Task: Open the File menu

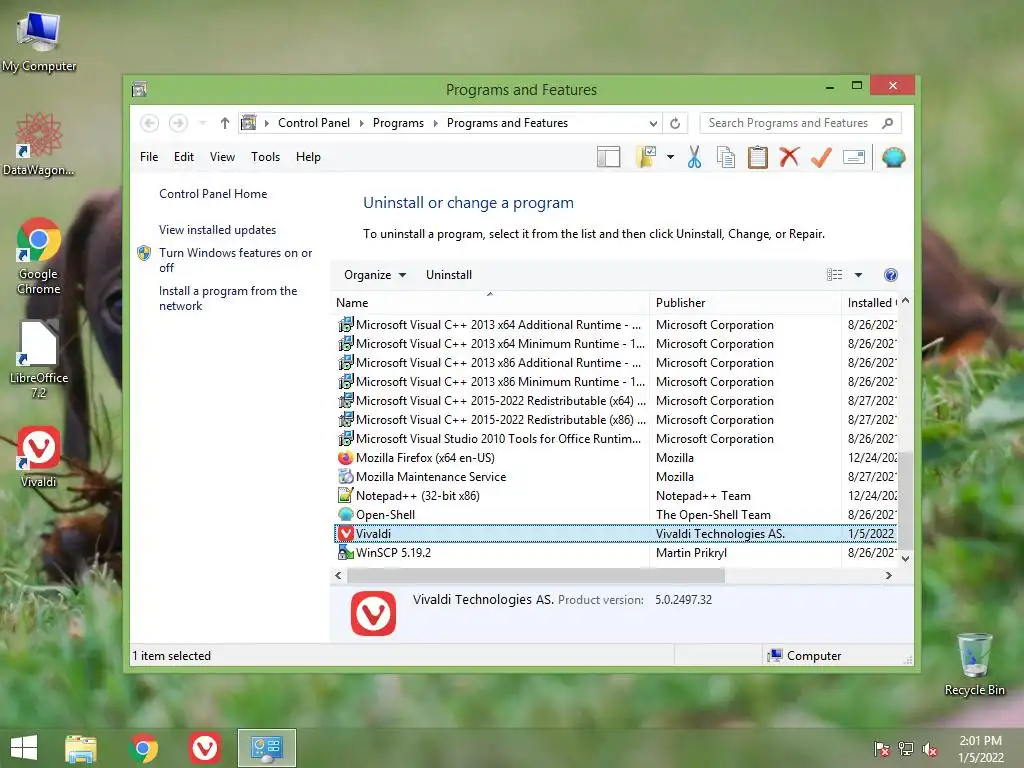Action: pos(149,157)
